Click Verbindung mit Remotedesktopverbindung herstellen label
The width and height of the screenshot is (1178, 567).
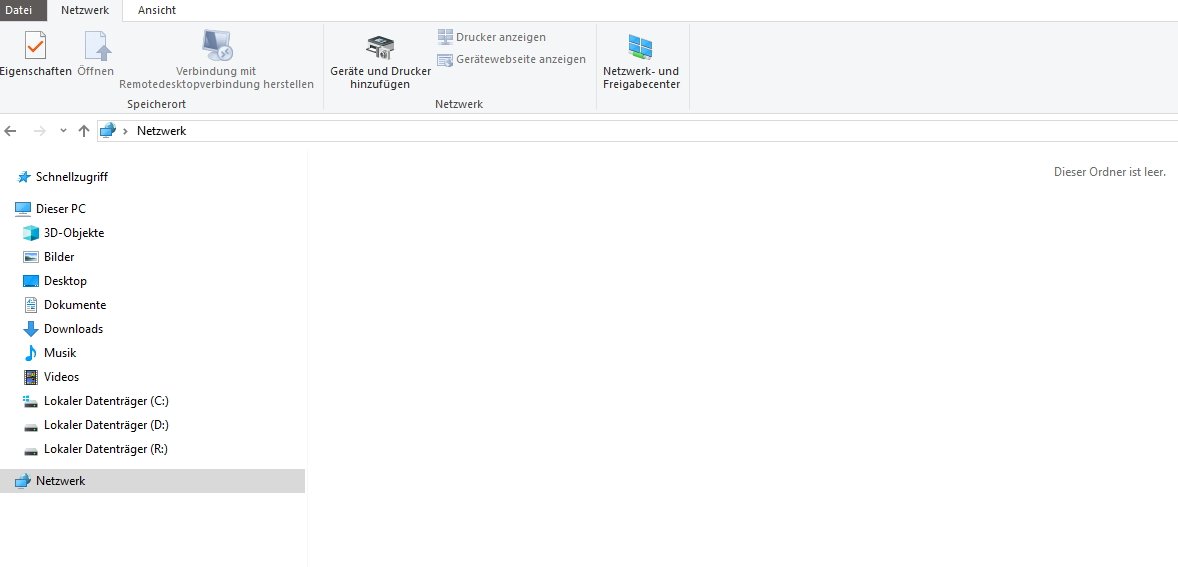tap(216, 78)
